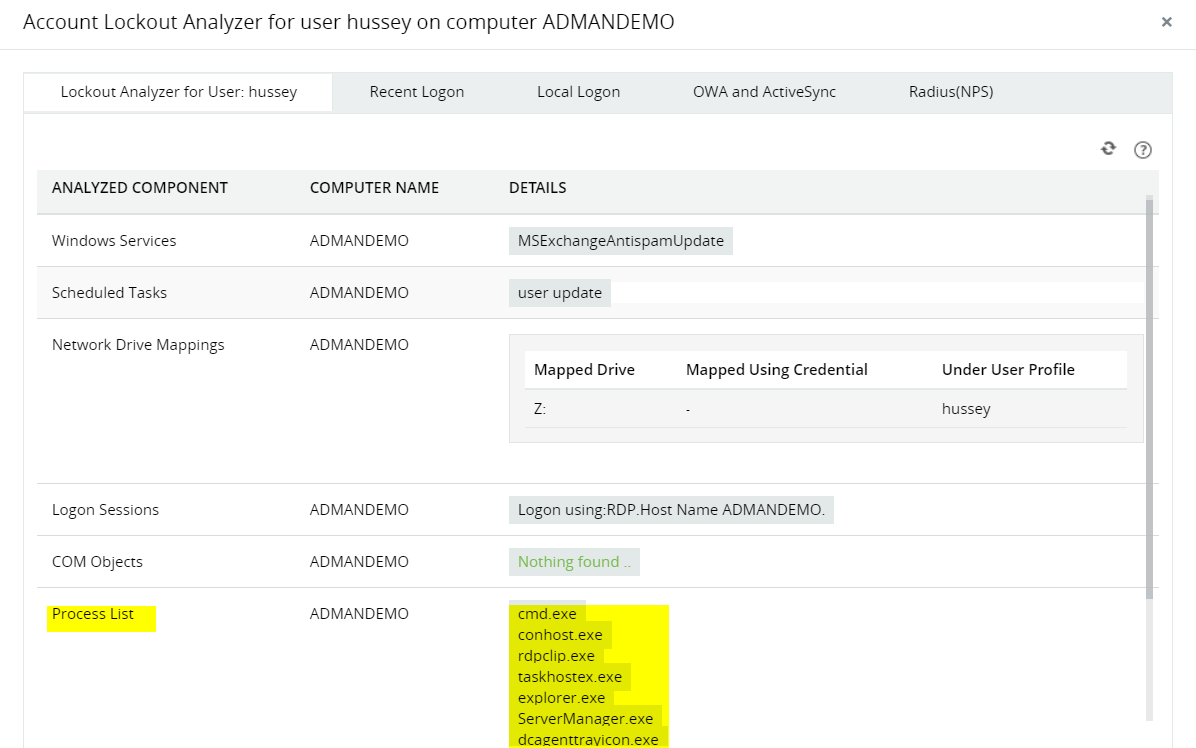Click the ANALYZED COMPONENT column header
This screenshot has height=748, width=1196.
click(x=140, y=188)
